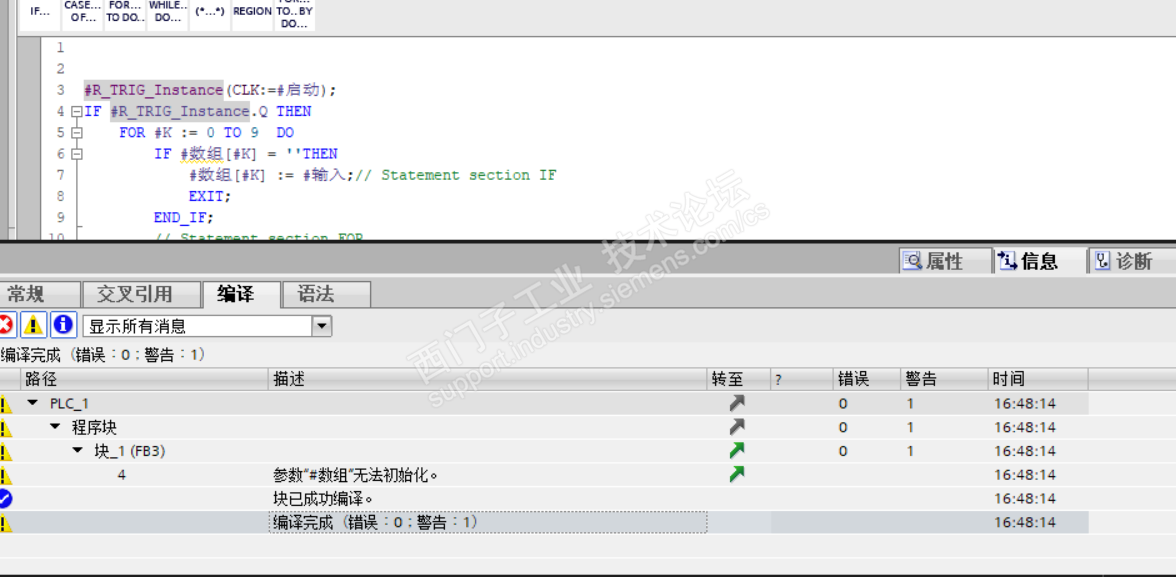Image resolution: width=1176 pixels, height=577 pixels.
Task: Sort by the 错误 column header
Action: 866,380
